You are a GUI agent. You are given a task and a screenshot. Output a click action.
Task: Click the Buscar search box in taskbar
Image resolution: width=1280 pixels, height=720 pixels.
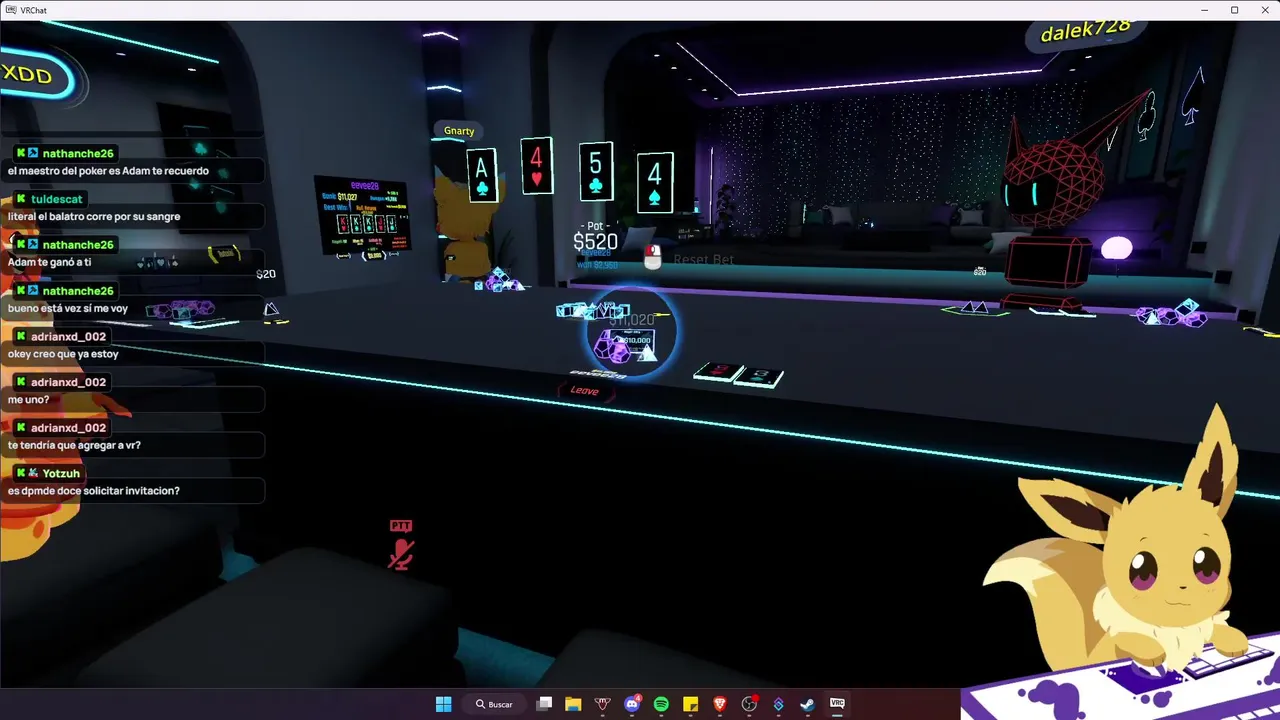(x=495, y=704)
